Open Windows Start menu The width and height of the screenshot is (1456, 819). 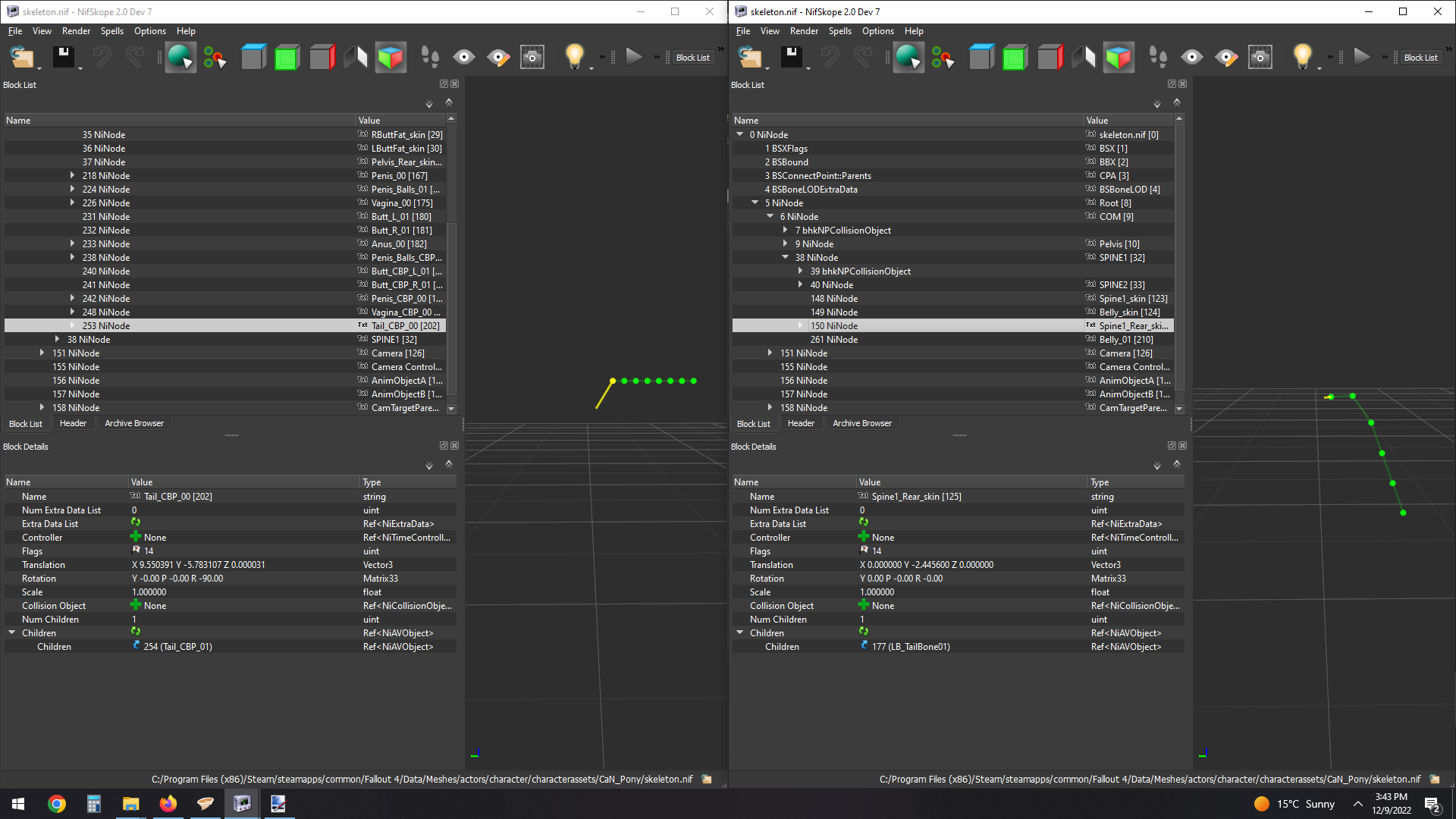point(18,804)
